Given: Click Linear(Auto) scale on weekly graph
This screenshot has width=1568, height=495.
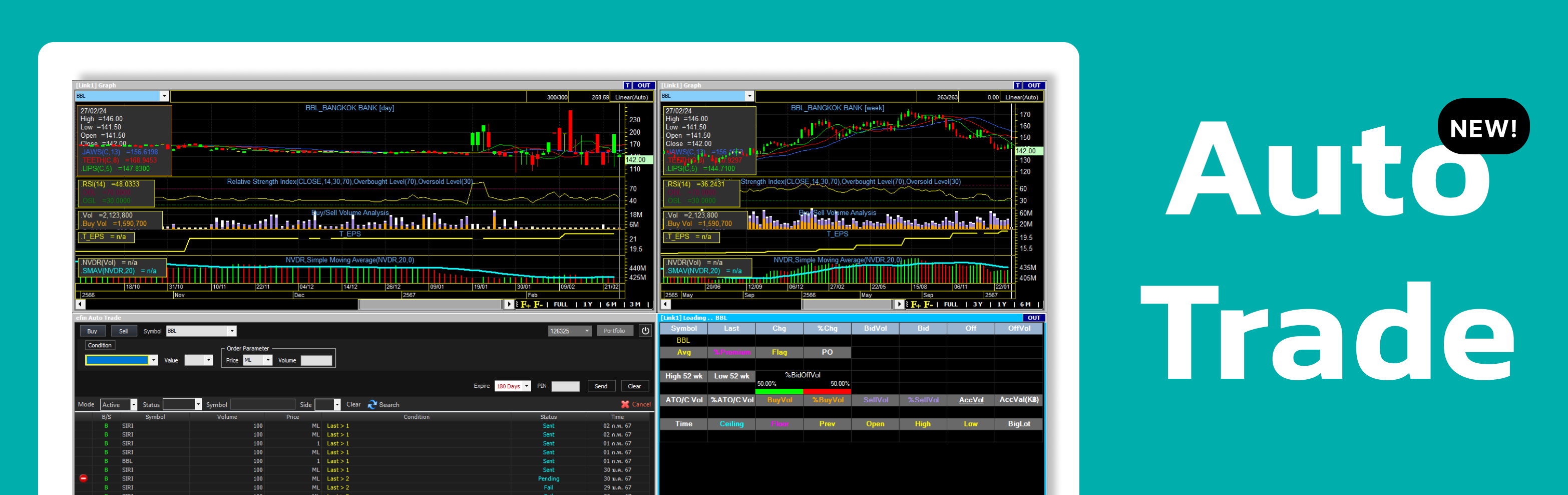Looking at the screenshot, I should click(x=1022, y=97).
